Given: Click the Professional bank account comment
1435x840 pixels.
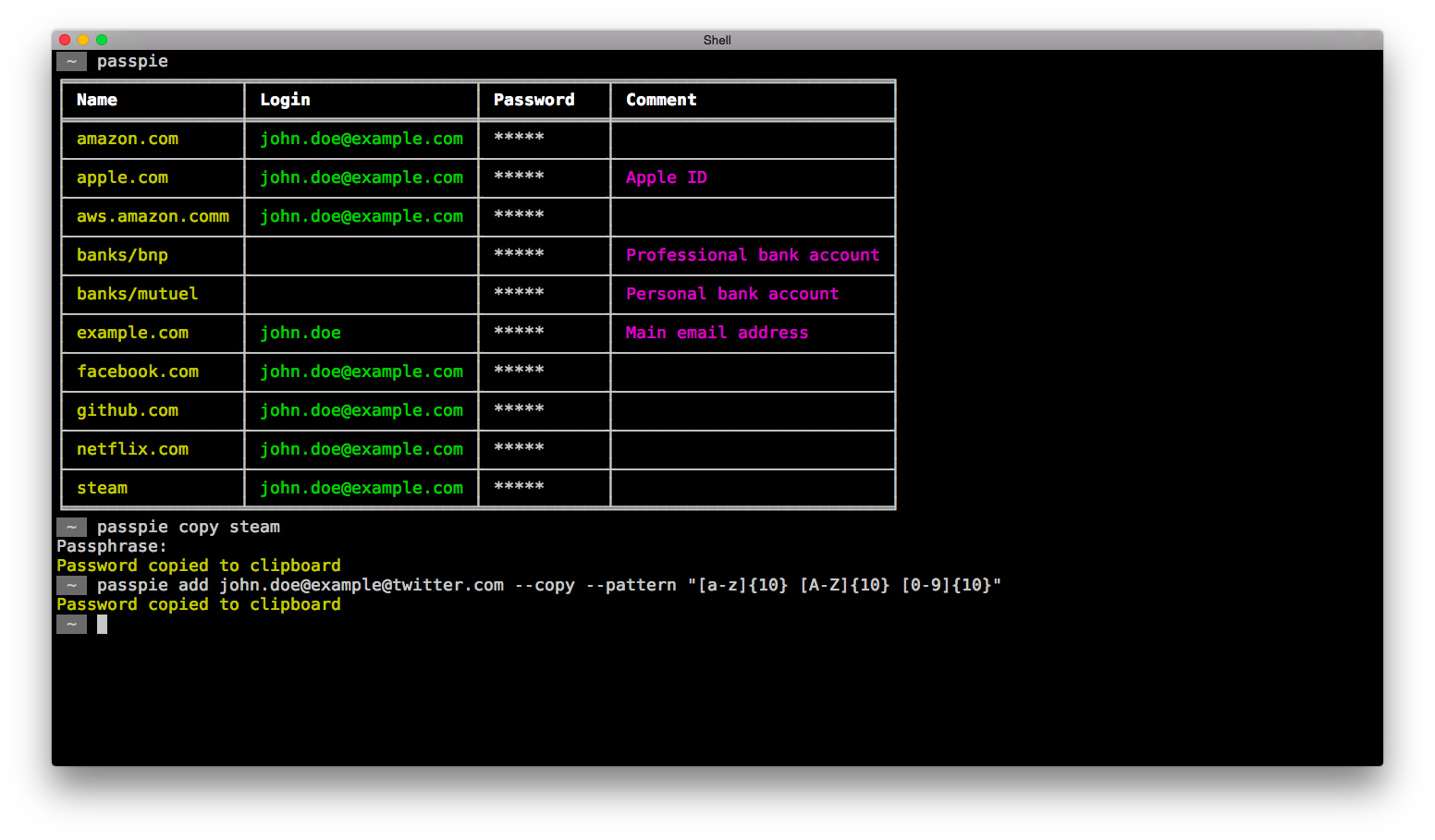Looking at the screenshot, I should (753, 255).
